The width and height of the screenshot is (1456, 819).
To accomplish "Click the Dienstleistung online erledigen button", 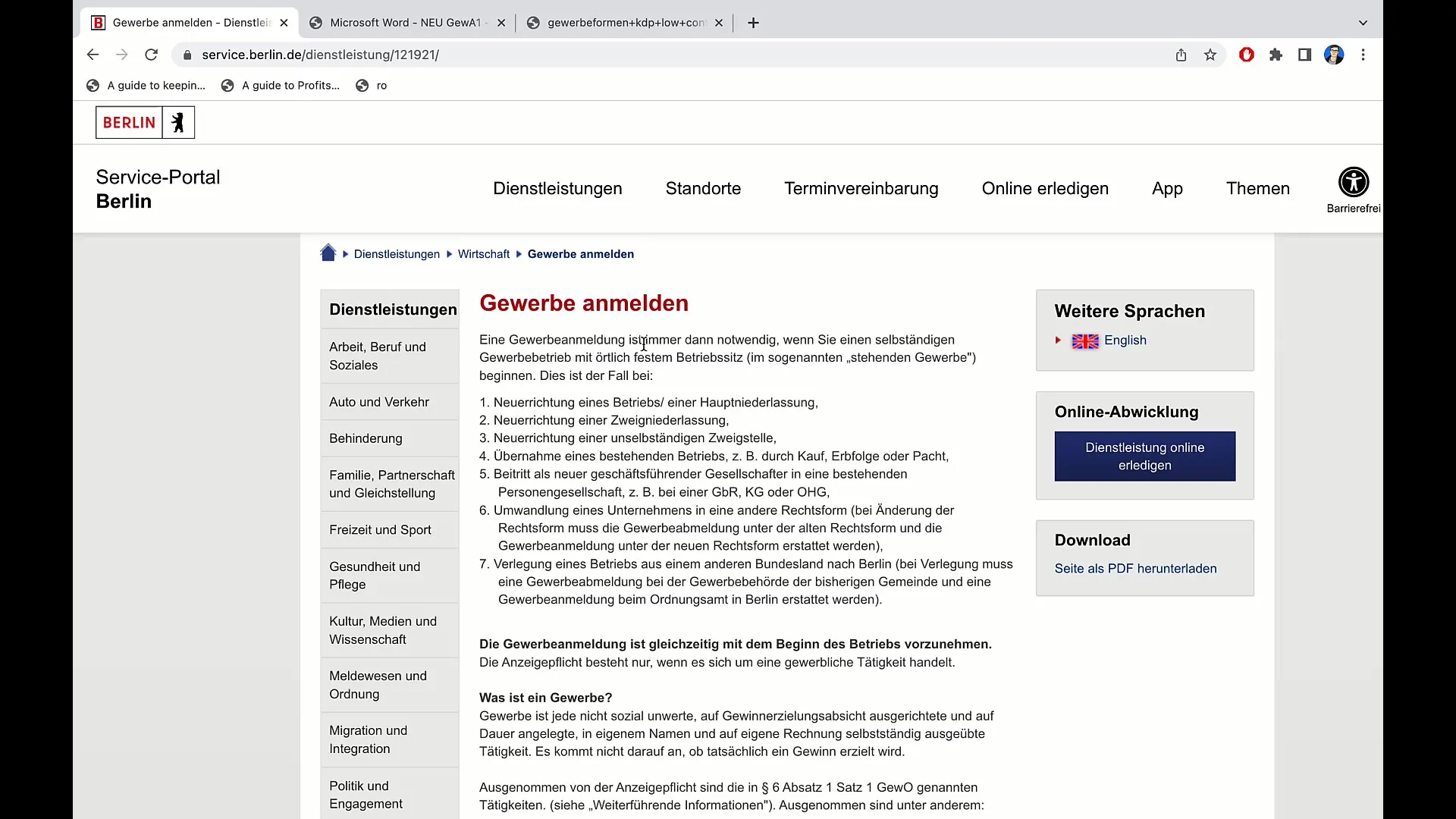I will click(x=1145, y=456).
